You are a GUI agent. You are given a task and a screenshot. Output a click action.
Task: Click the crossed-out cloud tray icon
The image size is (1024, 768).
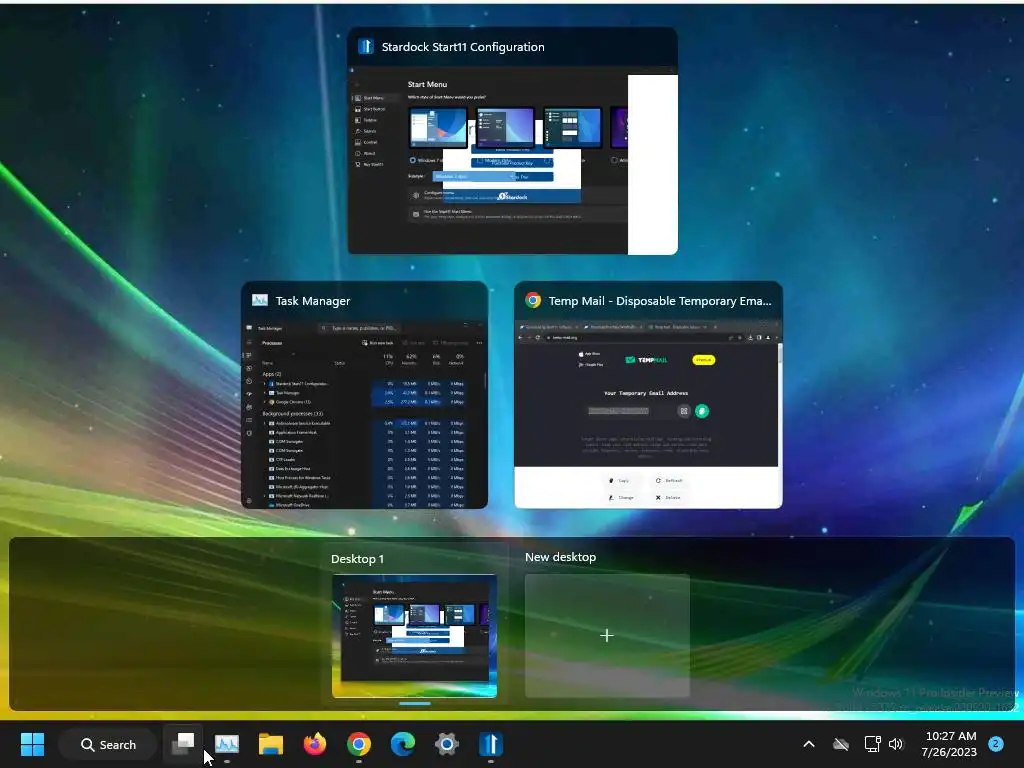841,744
